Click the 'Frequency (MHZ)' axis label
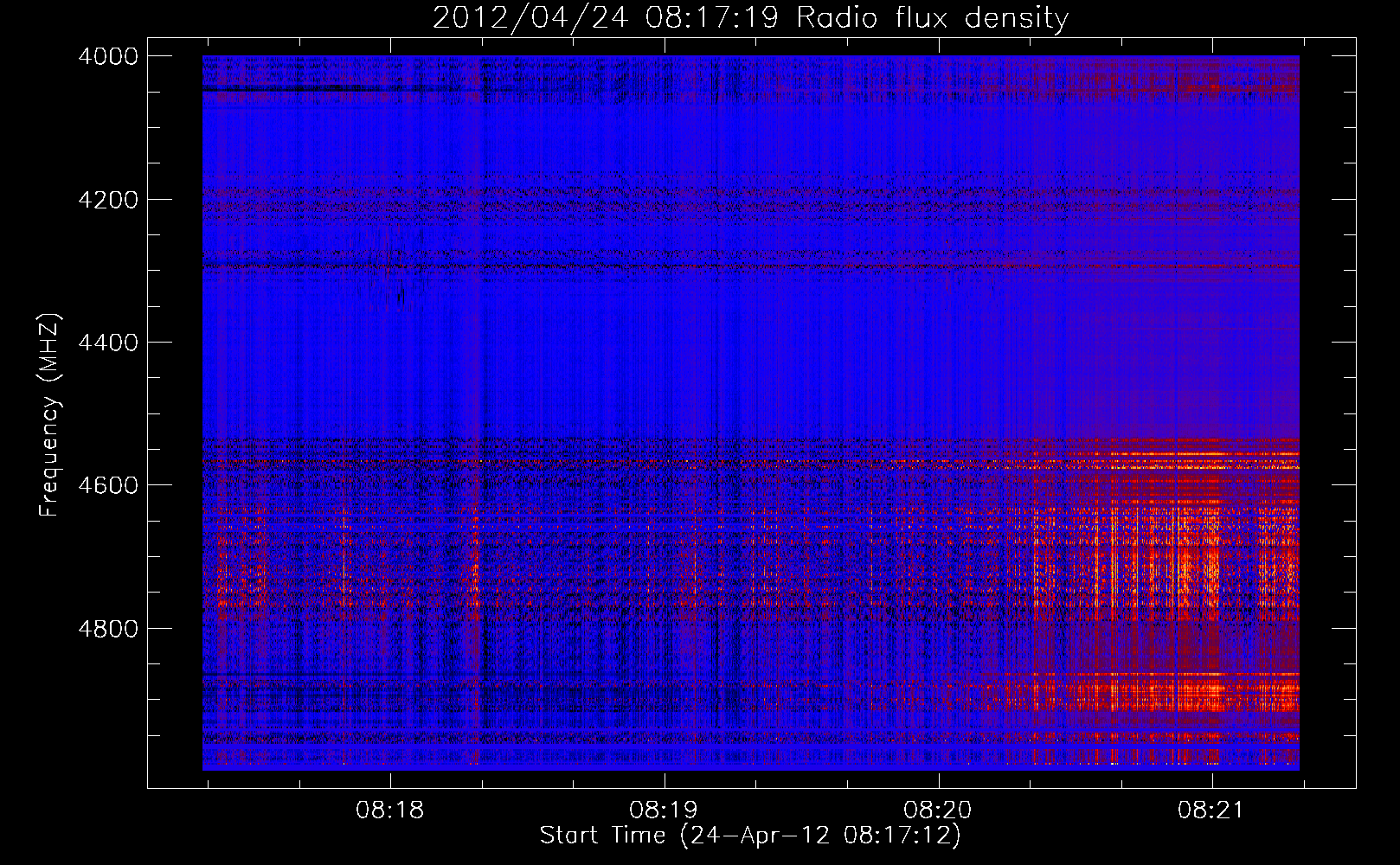The image size is (1400, 865). pos(50,415)
